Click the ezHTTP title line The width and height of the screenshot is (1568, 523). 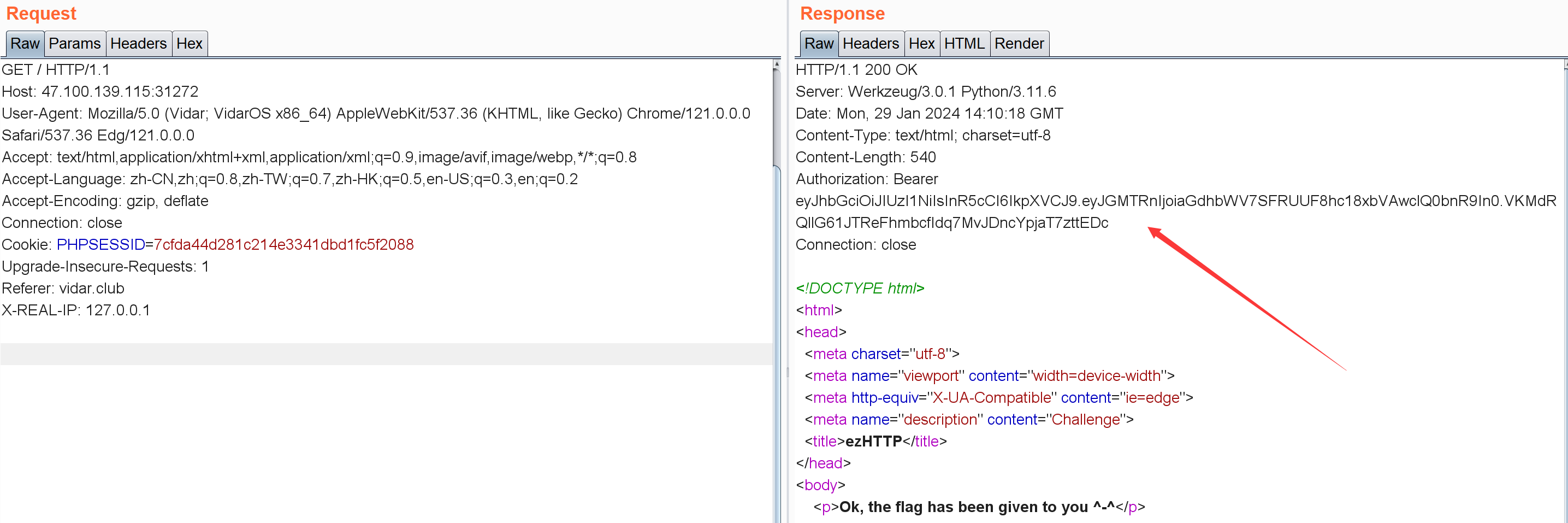pyautogui.click(x=876, y=443)
